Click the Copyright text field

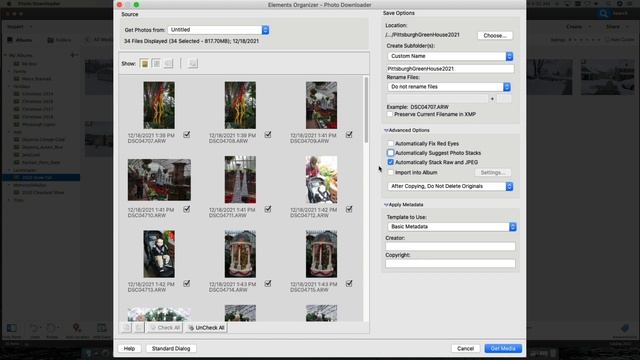pyautogui.click(x=450, y=264)
